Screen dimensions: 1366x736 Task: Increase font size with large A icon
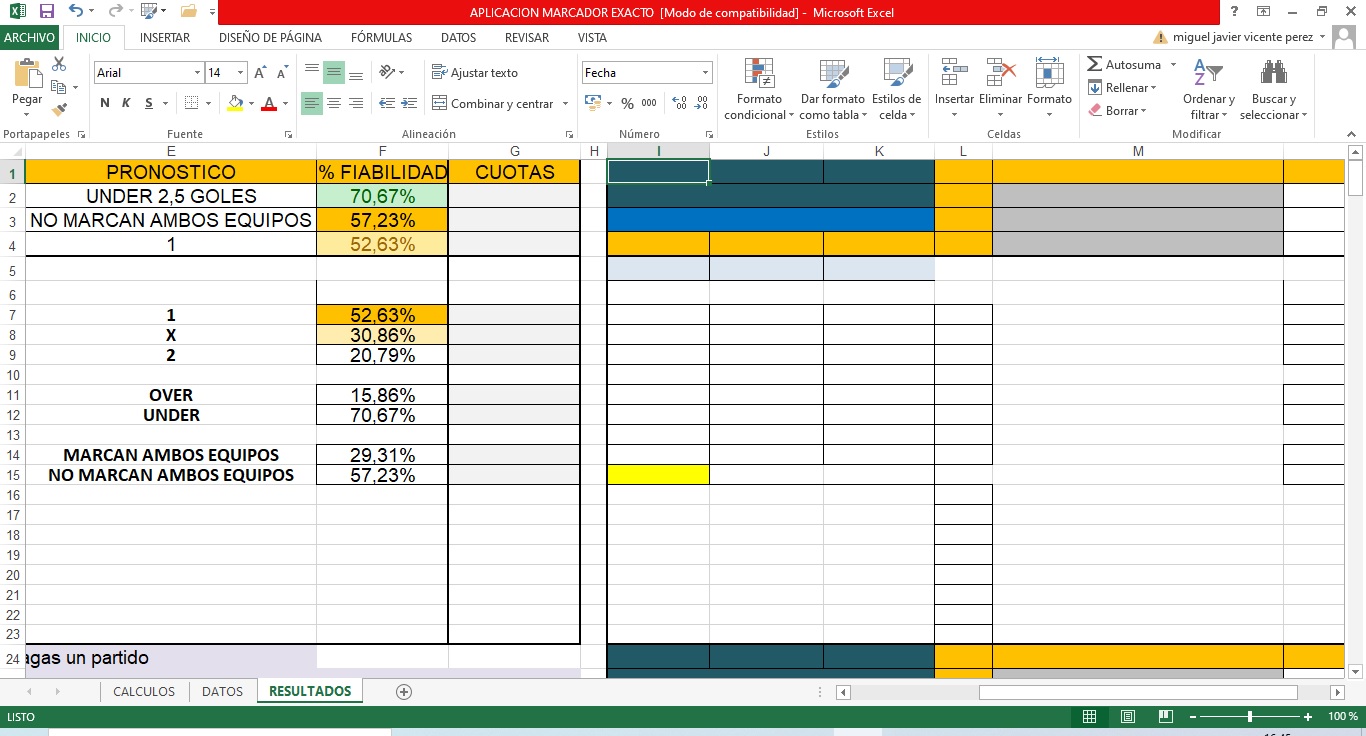pos(260,73)
